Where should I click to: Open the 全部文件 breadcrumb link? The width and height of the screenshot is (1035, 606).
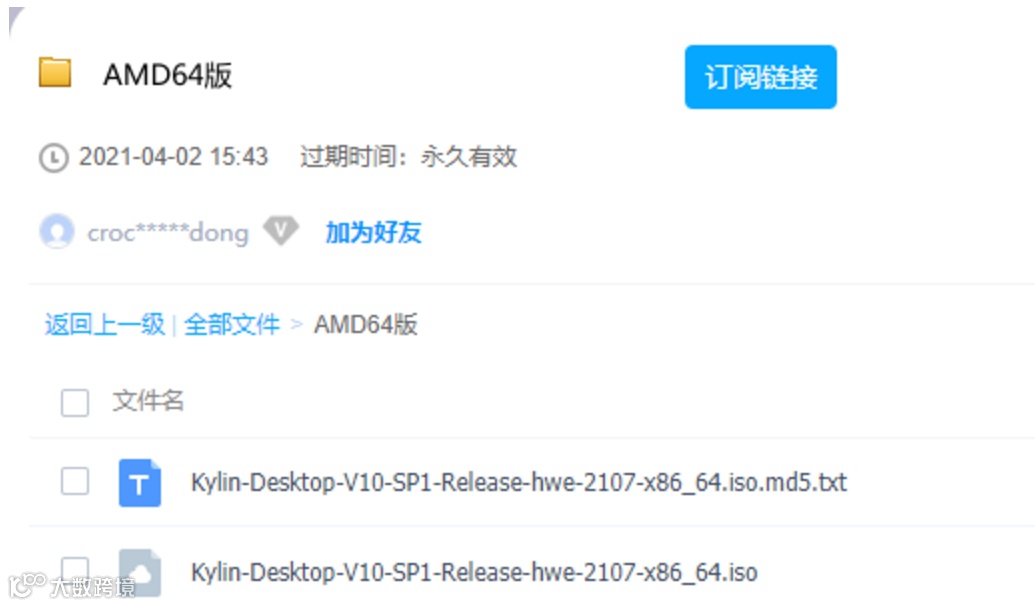click(x=232, y=324)
